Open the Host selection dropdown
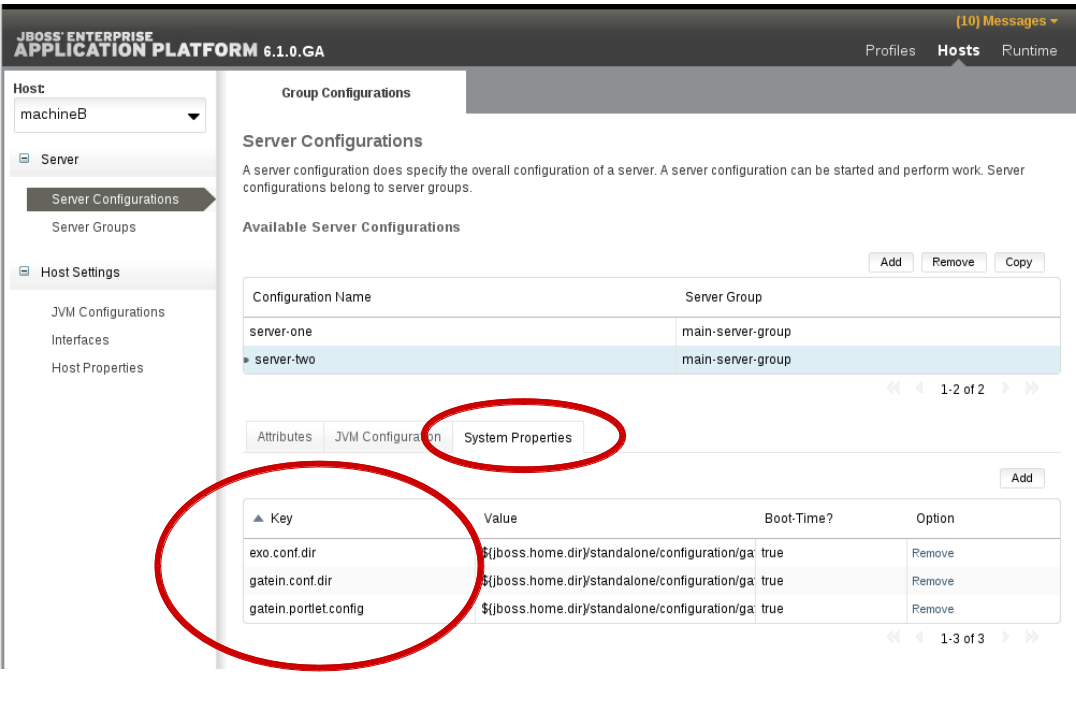 [110, 115]
